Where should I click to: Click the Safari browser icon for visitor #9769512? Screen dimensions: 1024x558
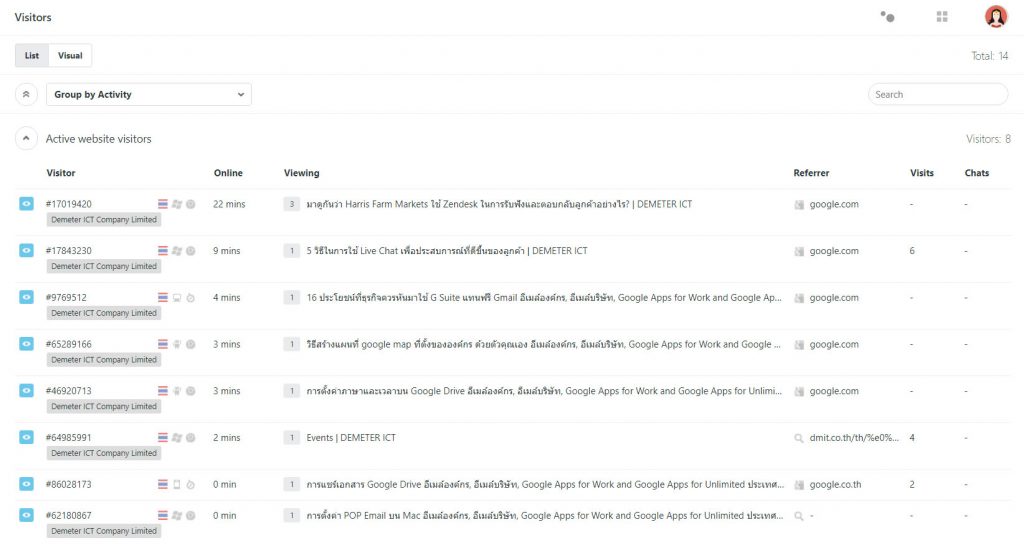coord(191,297)
